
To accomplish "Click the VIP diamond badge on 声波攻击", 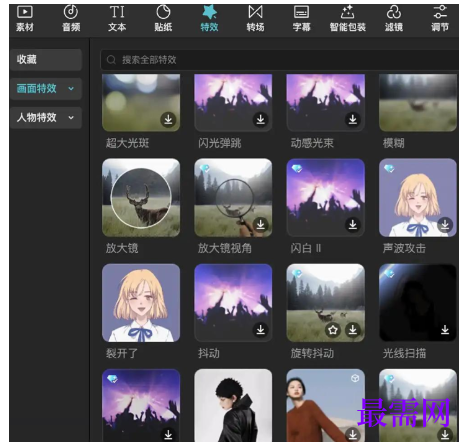I will [x=389, y=168].
